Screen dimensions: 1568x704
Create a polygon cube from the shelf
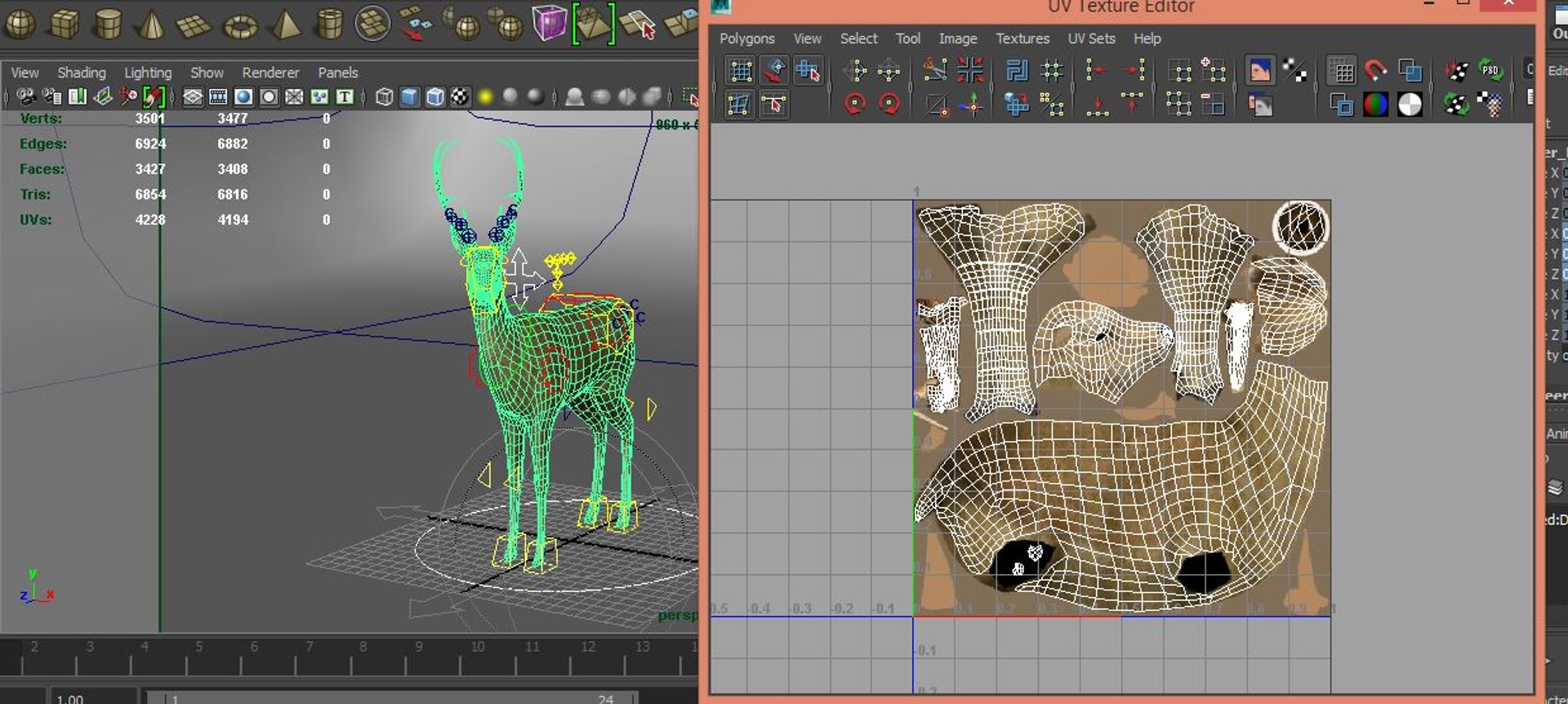(x=65, y=24)
